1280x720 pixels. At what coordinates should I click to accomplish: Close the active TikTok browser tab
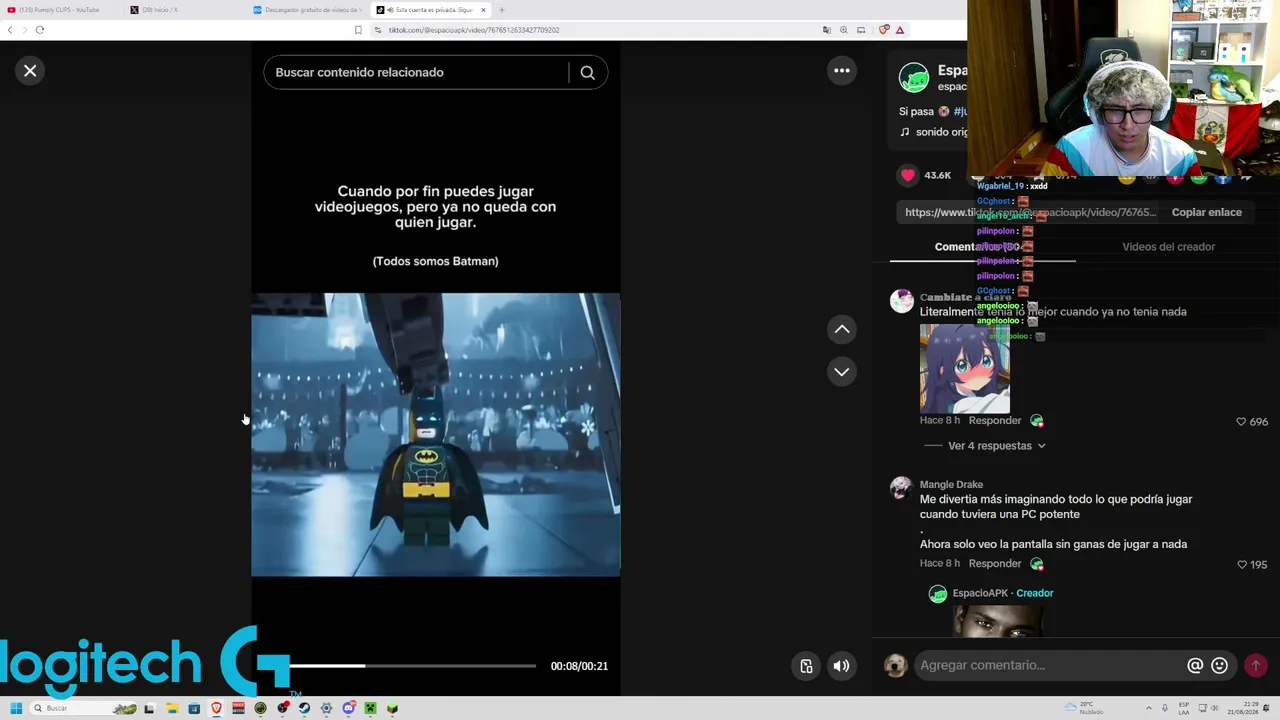click(x=483, y=10)
